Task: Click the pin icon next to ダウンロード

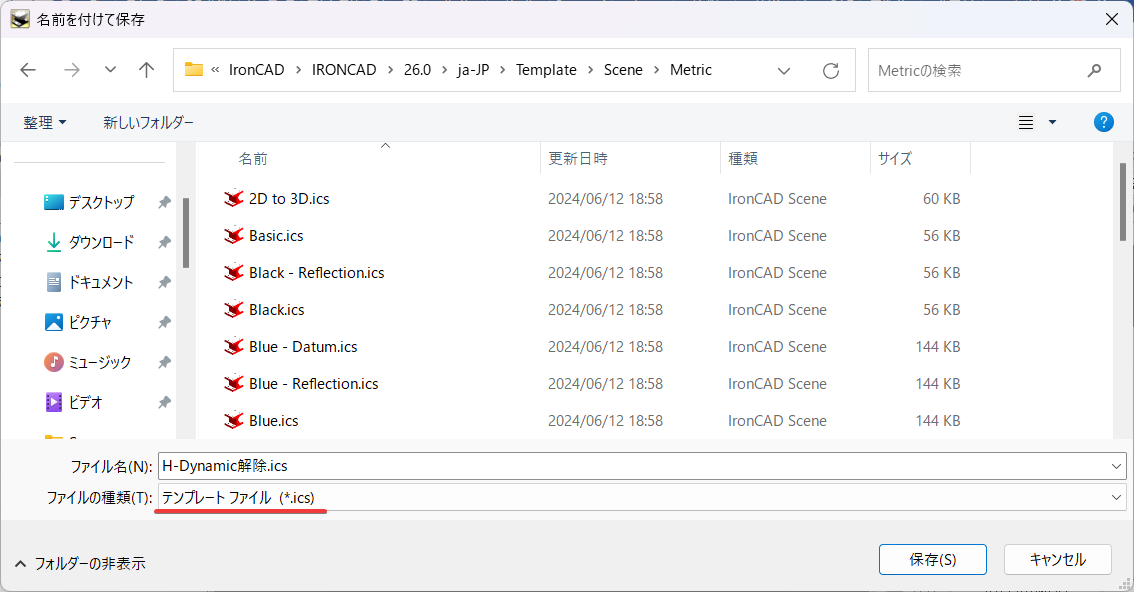Action: coord(164,242)
